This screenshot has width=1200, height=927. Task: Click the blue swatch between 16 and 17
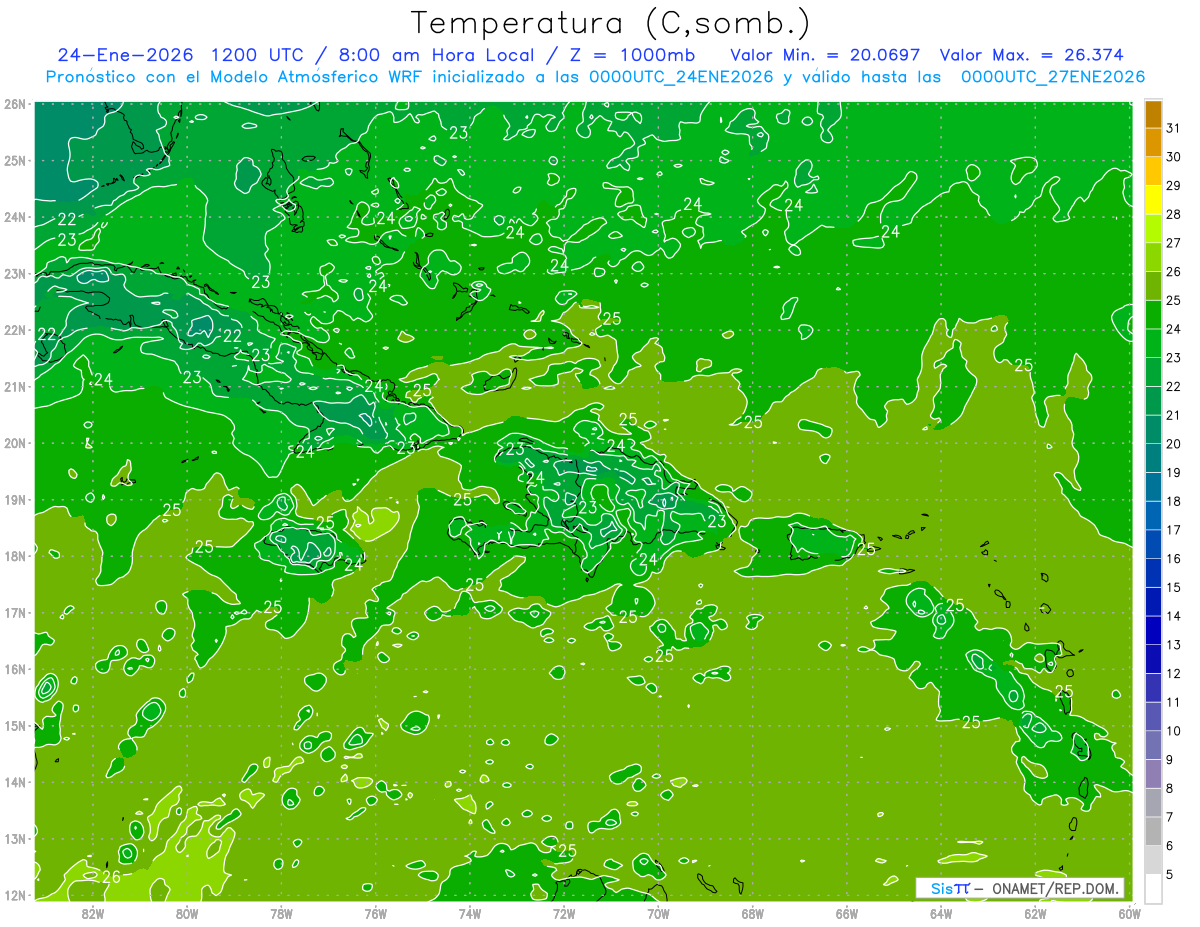click(1153, 544)
